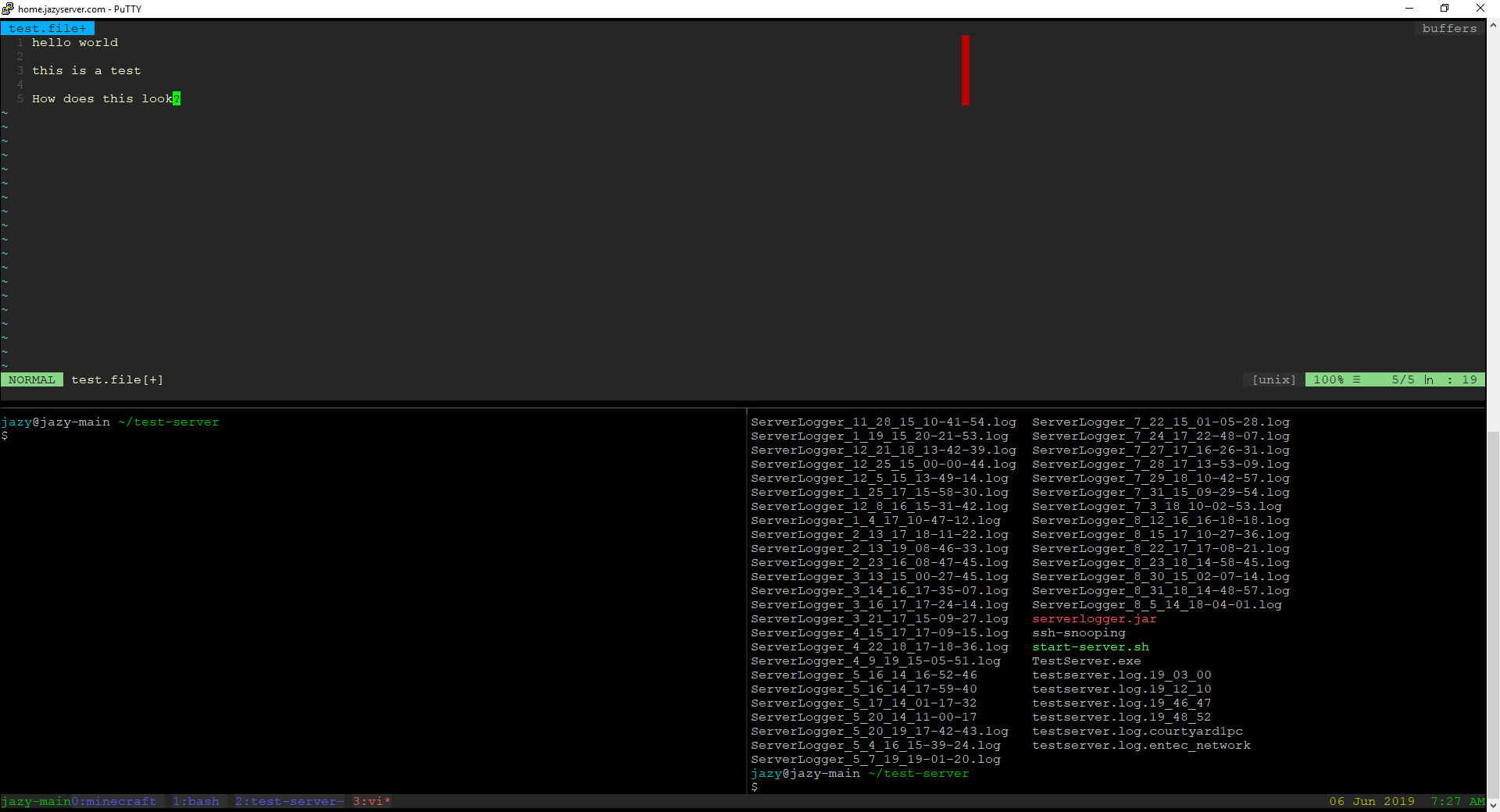
Task: Click the 5/5 line counter in status line
Action: (x=1402, y=379)
